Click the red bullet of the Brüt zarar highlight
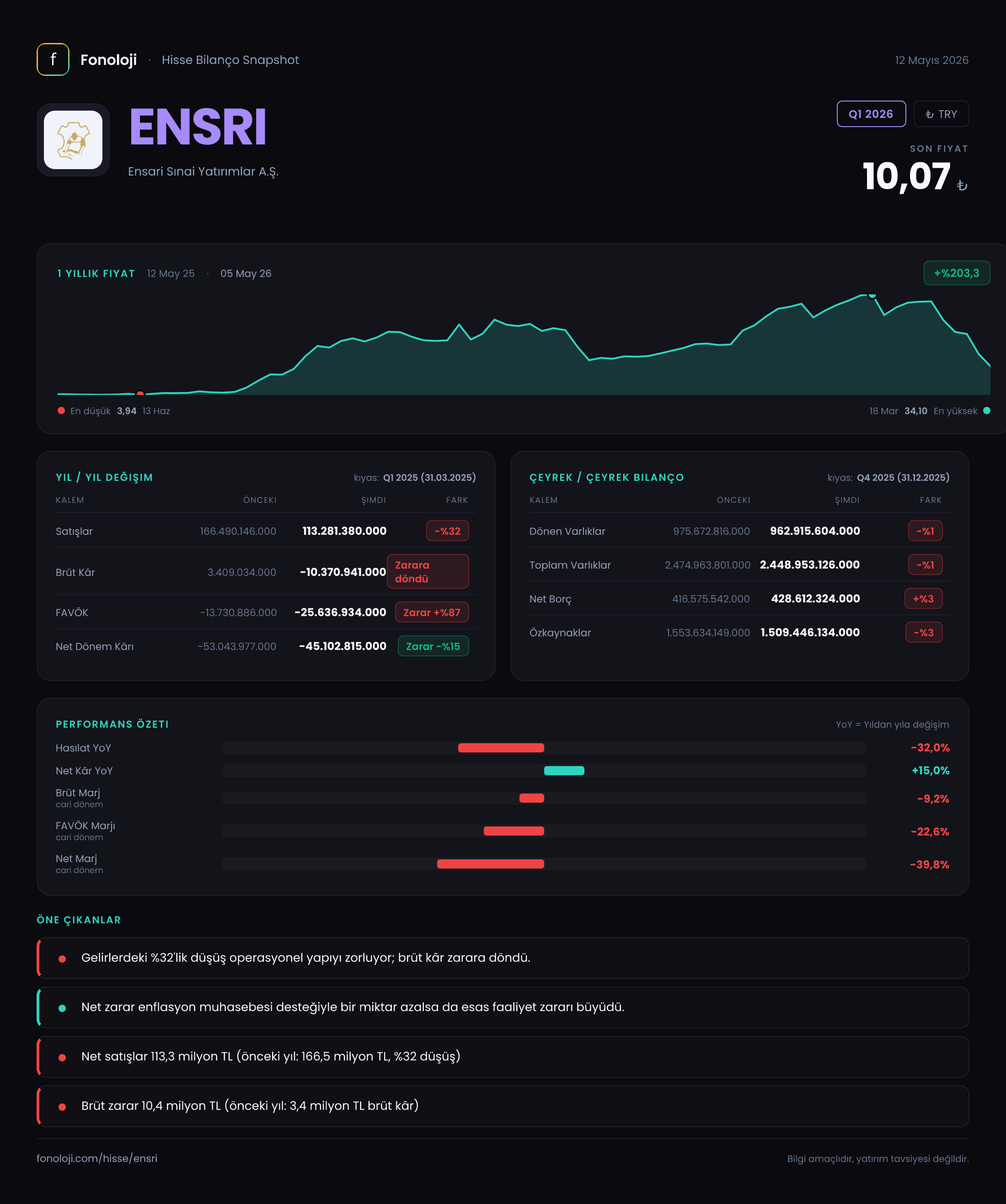 (x=62, y=1107)
